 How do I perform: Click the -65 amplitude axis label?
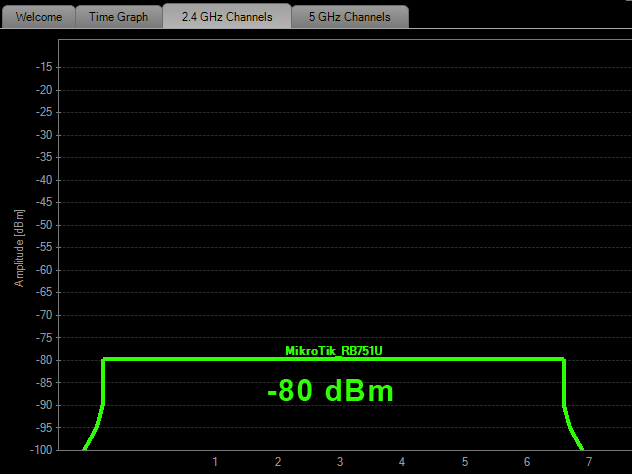pos(44,292)
